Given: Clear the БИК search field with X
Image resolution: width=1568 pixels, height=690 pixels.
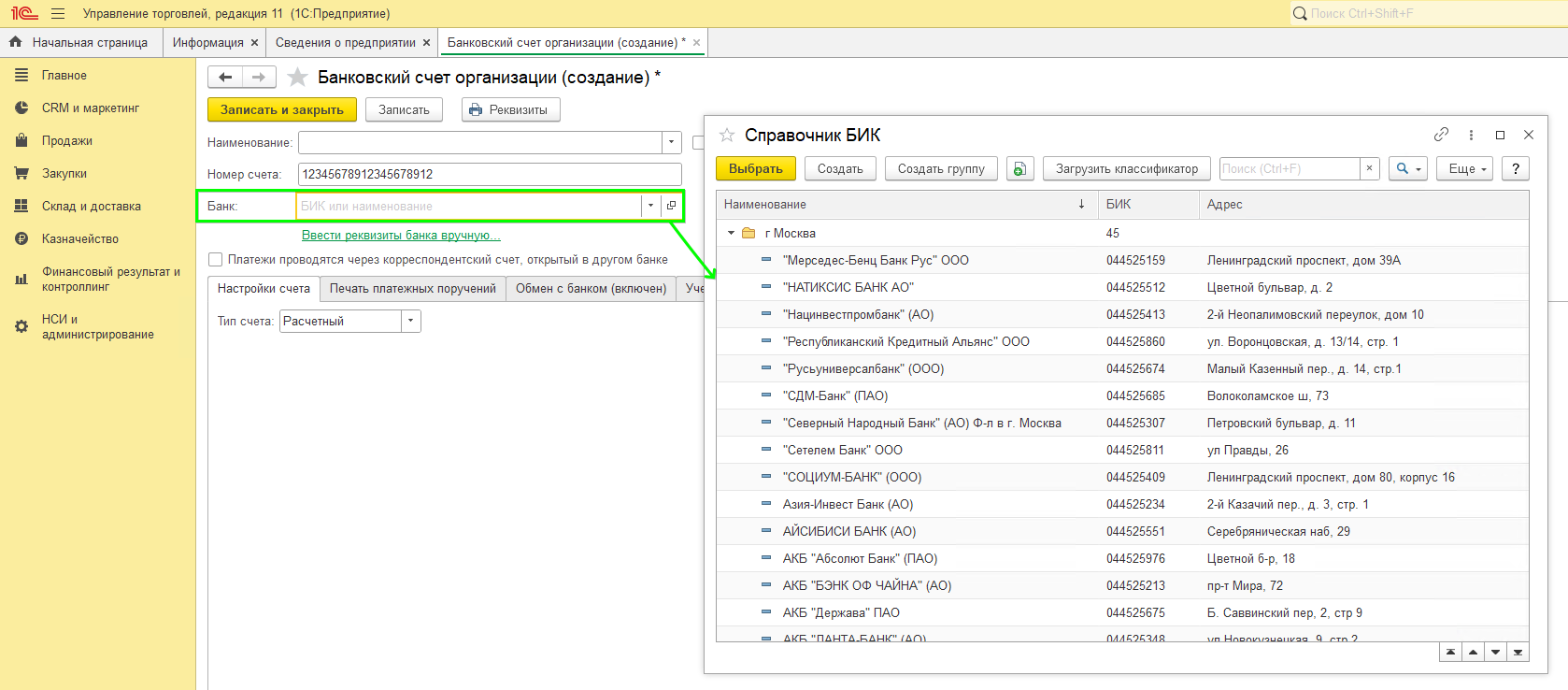Looking at the screenshot, I should 1369,168.
